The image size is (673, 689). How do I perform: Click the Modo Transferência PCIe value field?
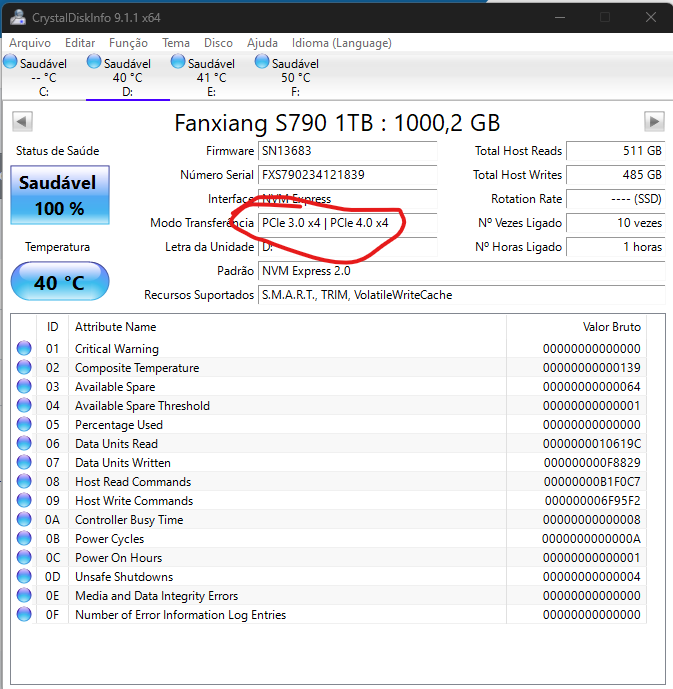[347, 223]
